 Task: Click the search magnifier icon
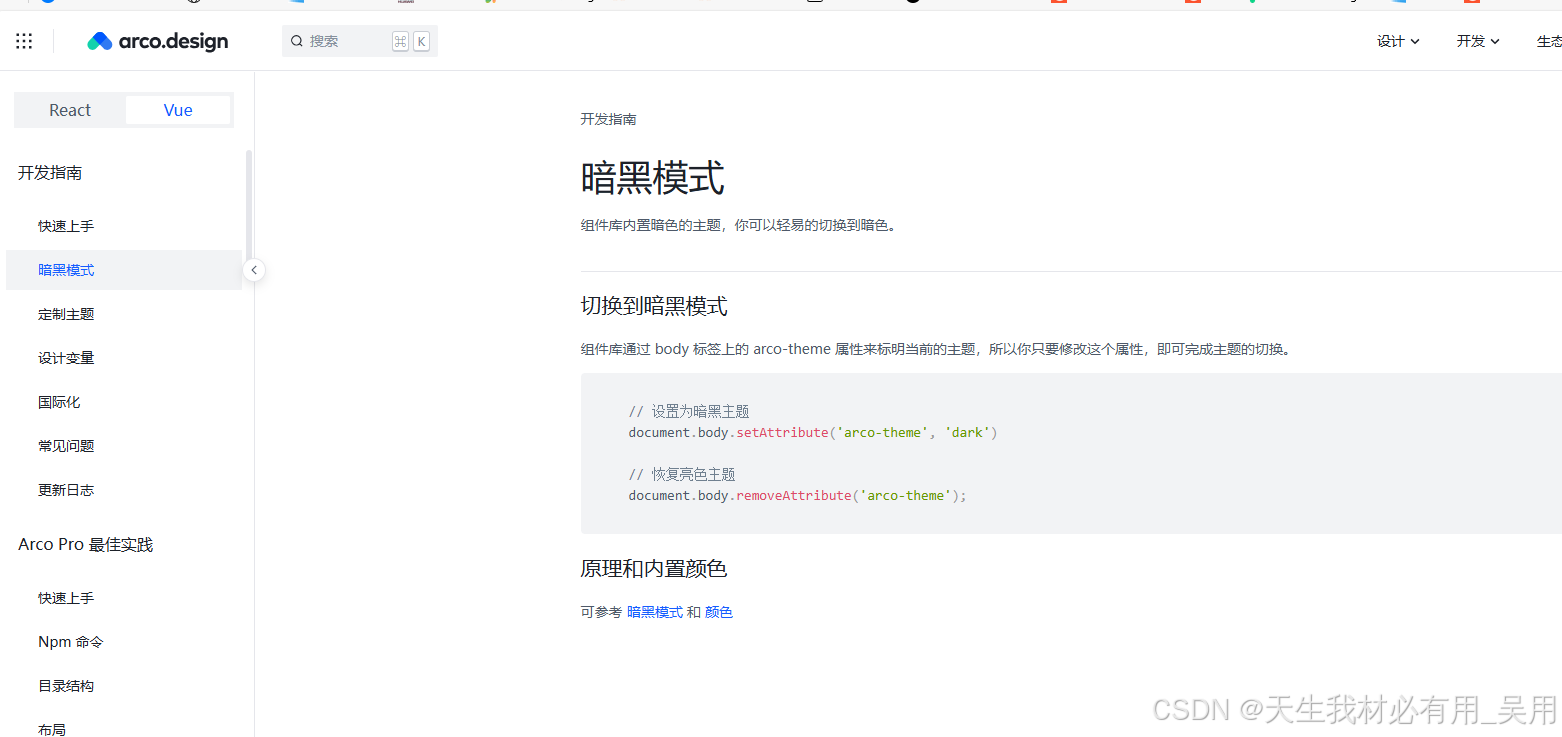(296, 41)
